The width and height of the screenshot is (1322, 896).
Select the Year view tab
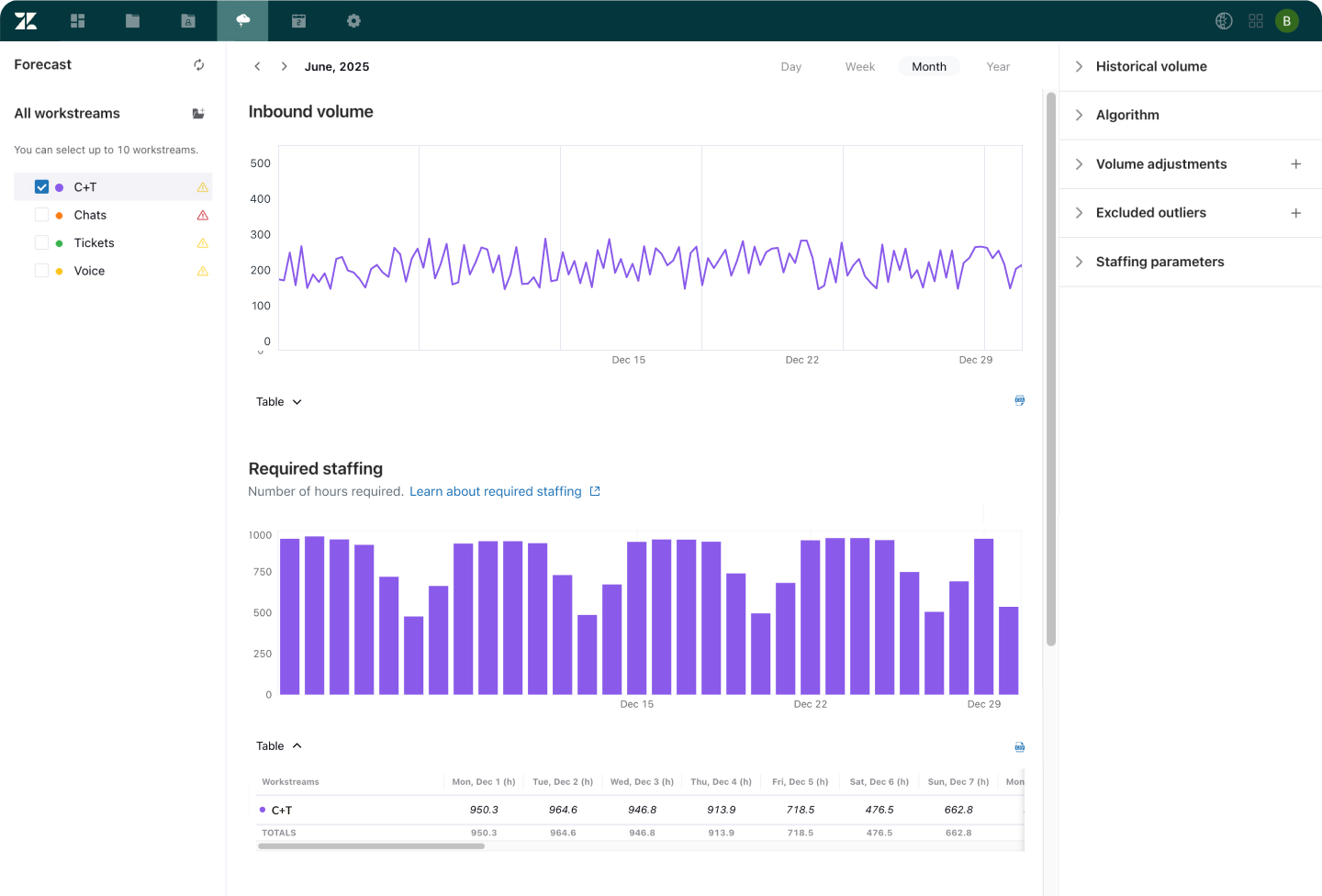(x=997, y=67)
